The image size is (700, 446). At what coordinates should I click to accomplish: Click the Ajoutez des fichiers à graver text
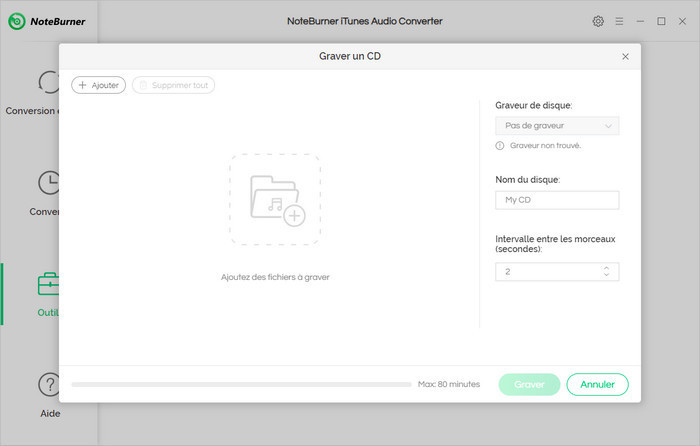(x=275, y=277)
